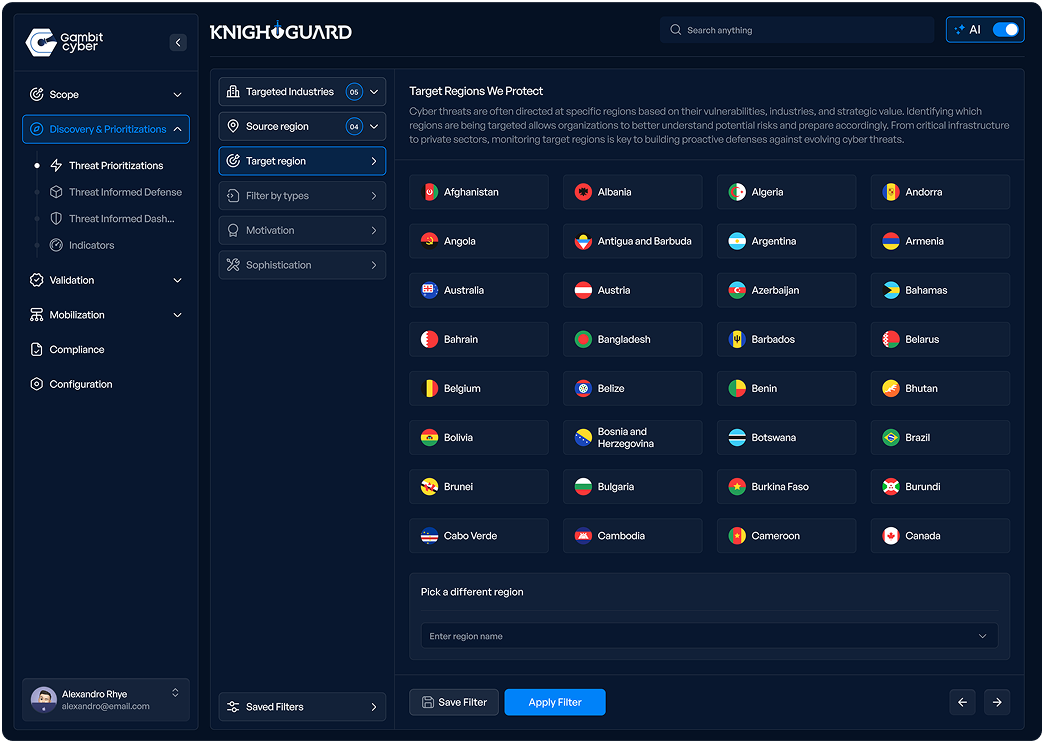
Task: Select Albania as target region
Action: point(633,192)
